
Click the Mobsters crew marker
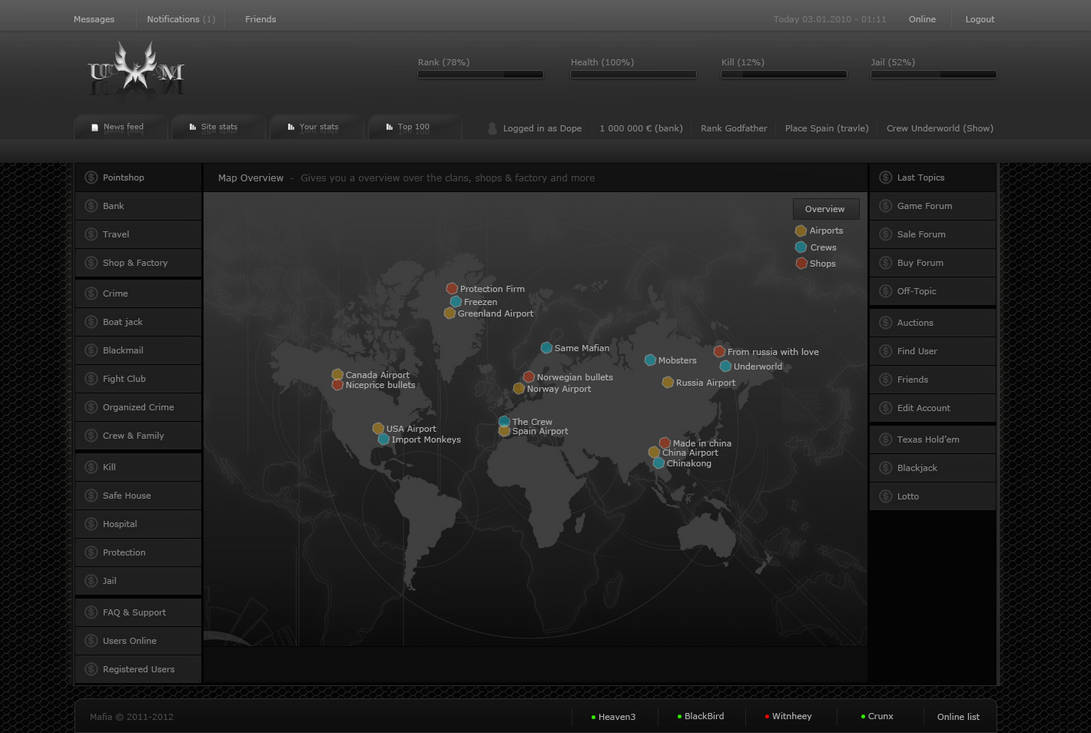(650, 360)
